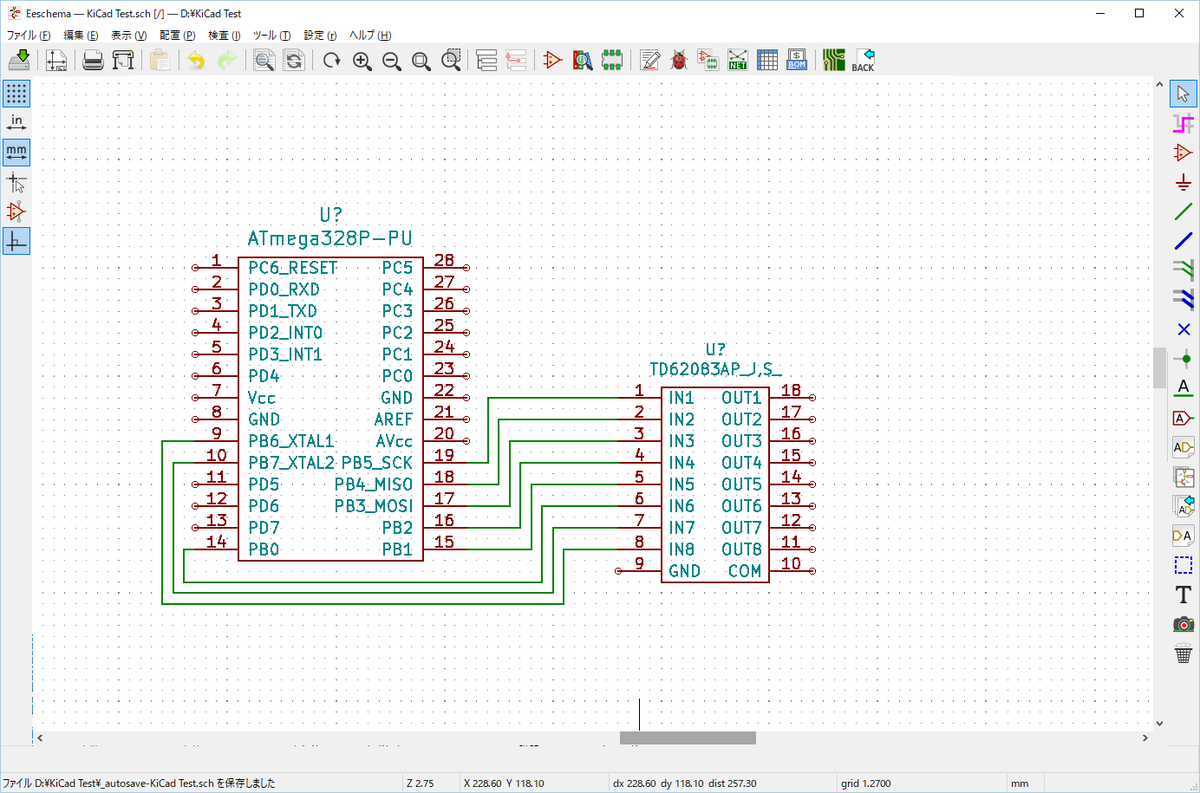Activate the highlight net tool

coord(1184,124)
